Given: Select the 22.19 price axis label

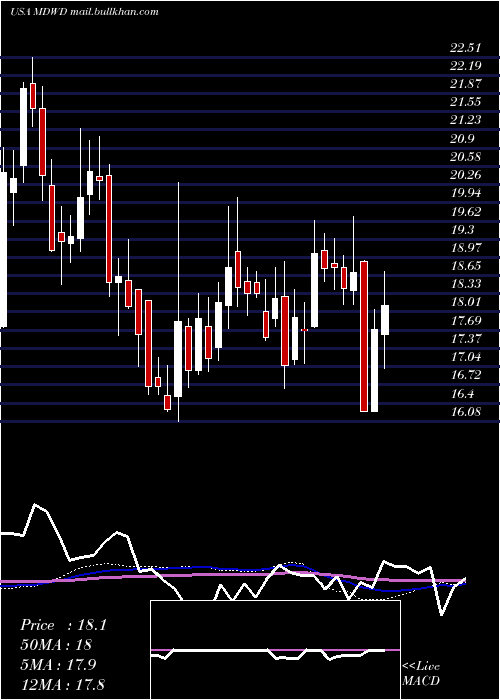Looking at the screenshot, I should pos(466,66).
